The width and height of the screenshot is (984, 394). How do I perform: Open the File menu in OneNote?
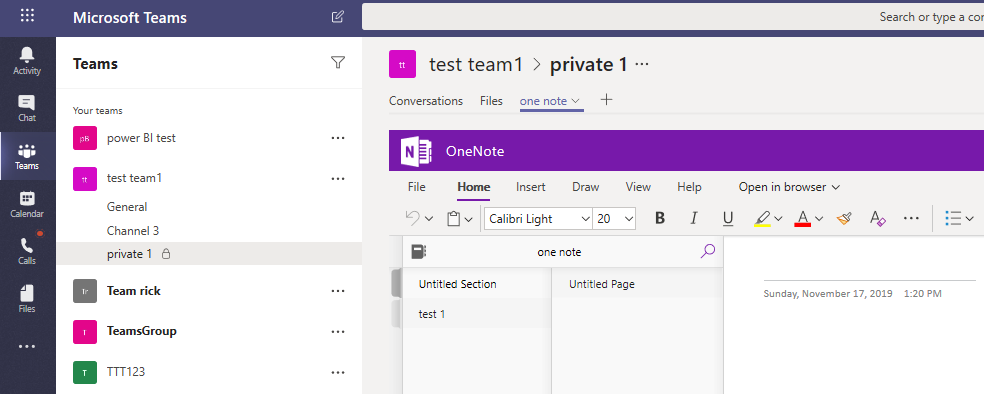pos(417,187)
